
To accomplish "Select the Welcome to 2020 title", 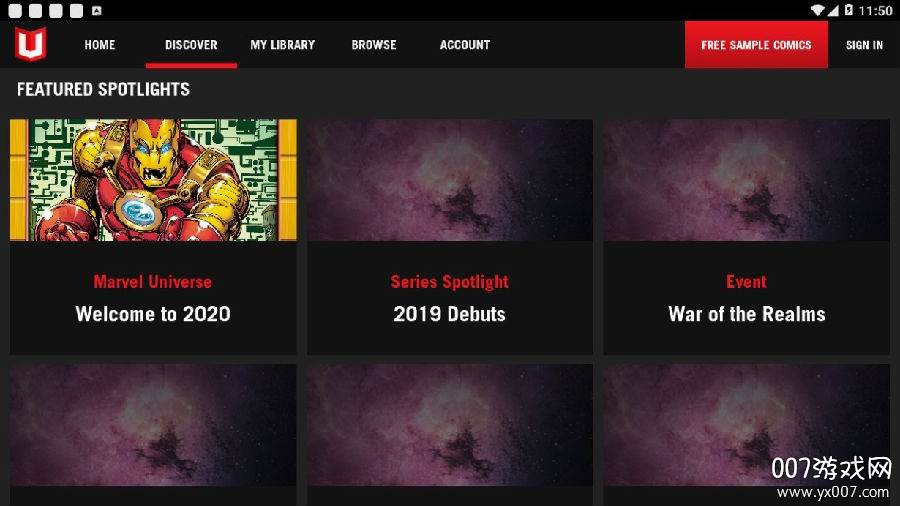I will [x=153, y=314].
